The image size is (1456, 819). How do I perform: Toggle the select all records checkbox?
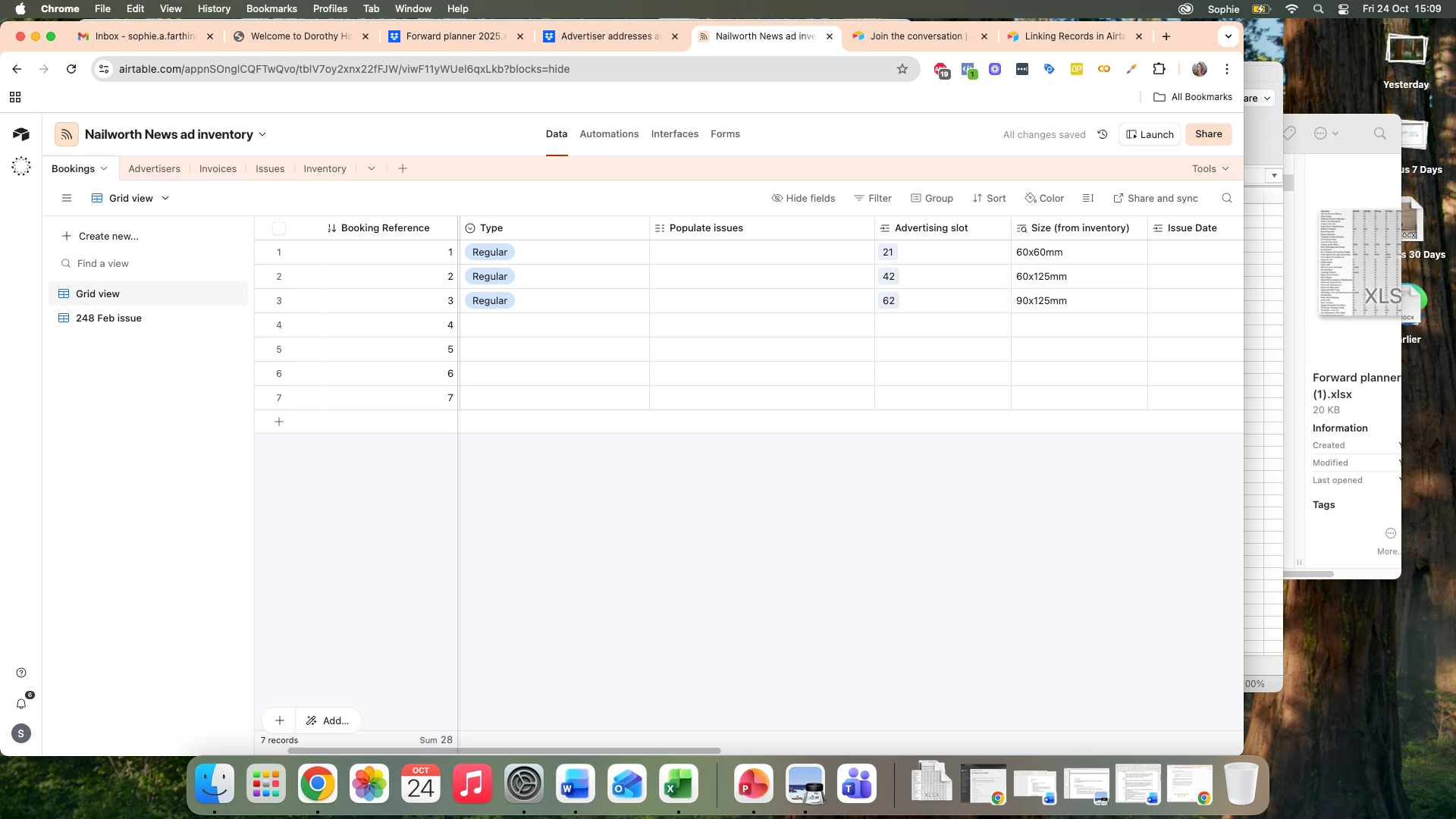tap(279, 228)
